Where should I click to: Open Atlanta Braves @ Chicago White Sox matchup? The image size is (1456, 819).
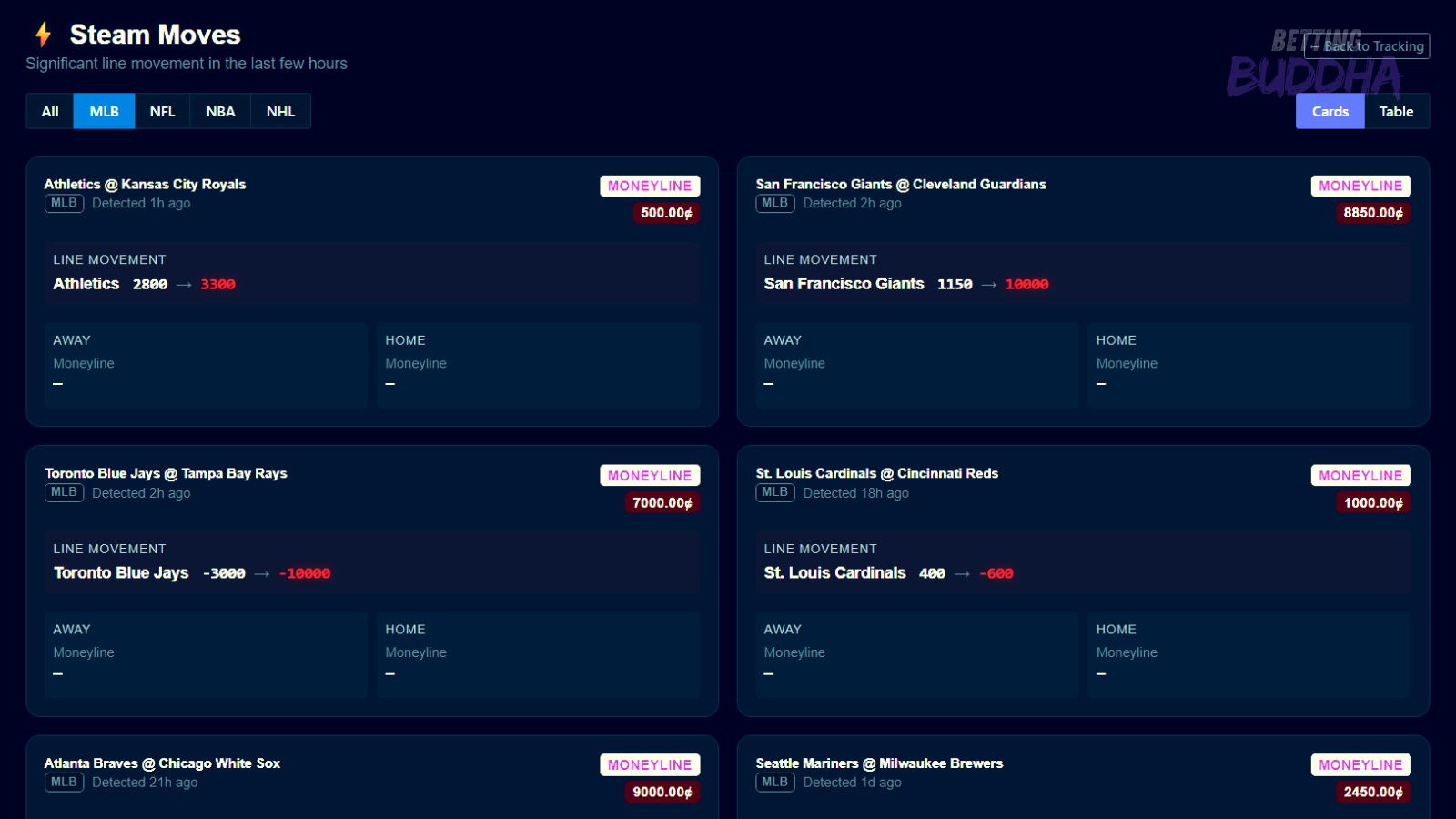[x=162, y=763]
